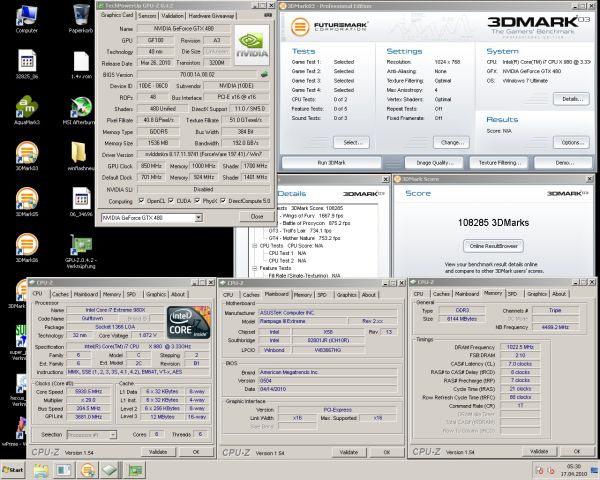Screen dimensions: 600x480
Task: Click the GPU-Z BIOS Version field
Action: coord(197,74)
